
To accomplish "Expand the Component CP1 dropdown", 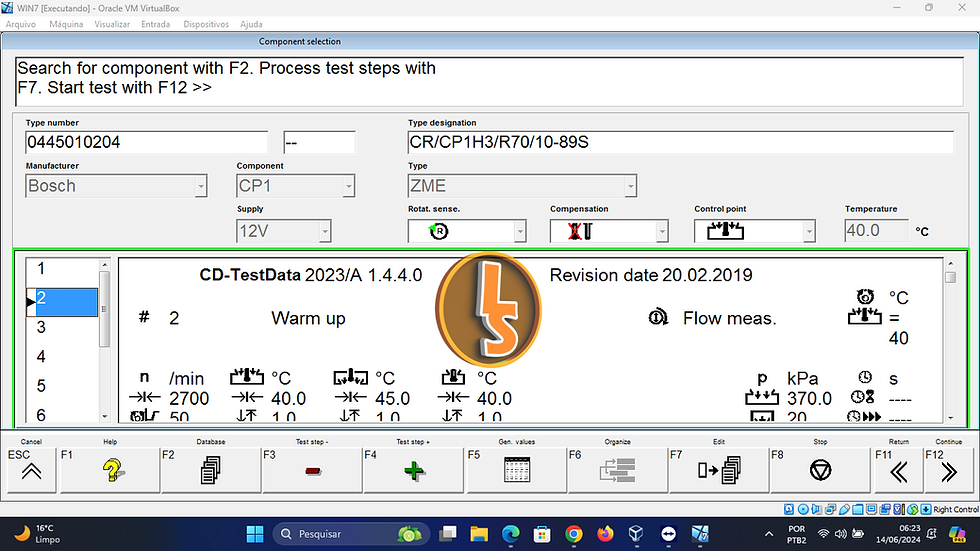I will 349,186.
